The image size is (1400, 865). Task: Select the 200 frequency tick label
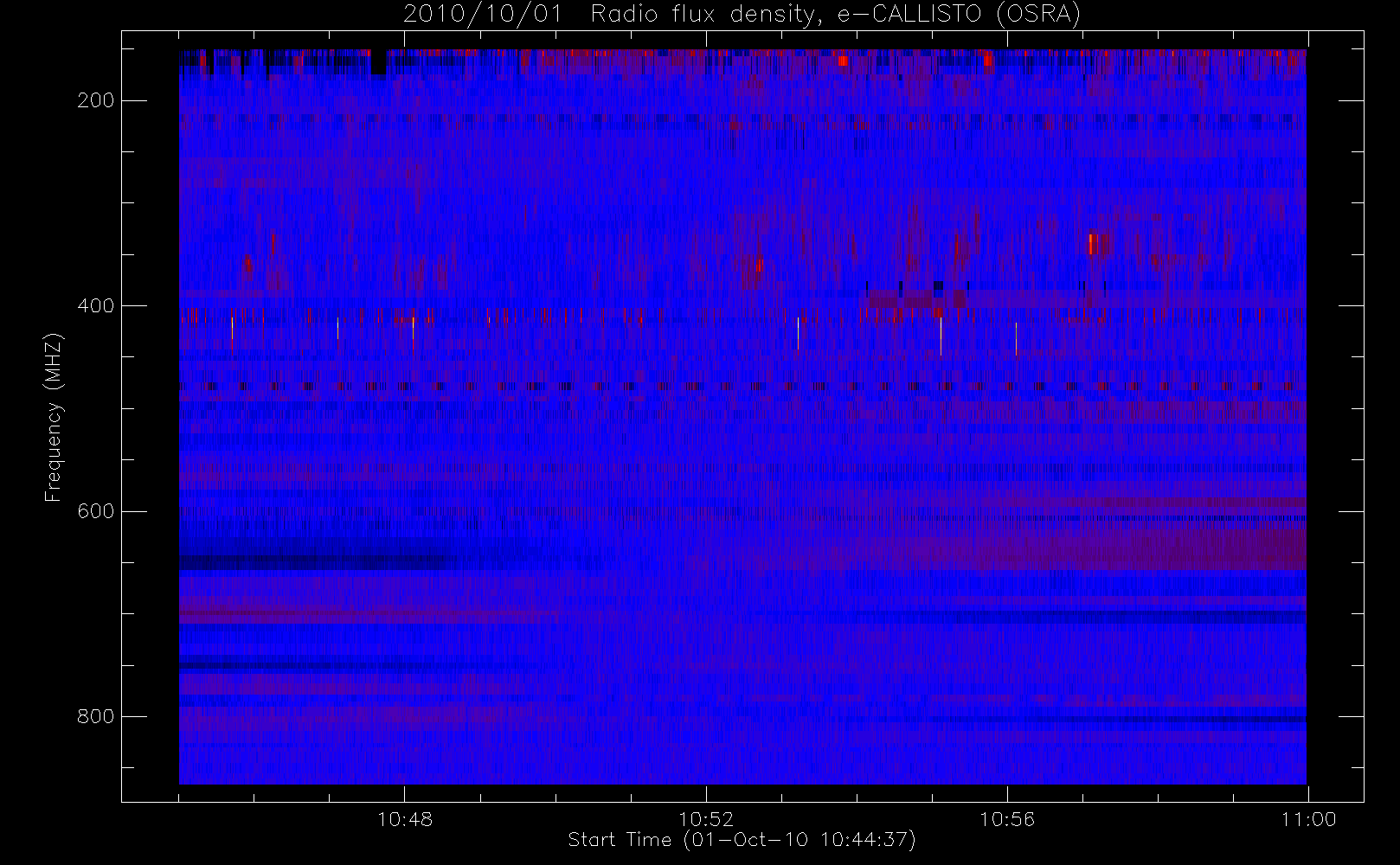pos(95,101)
